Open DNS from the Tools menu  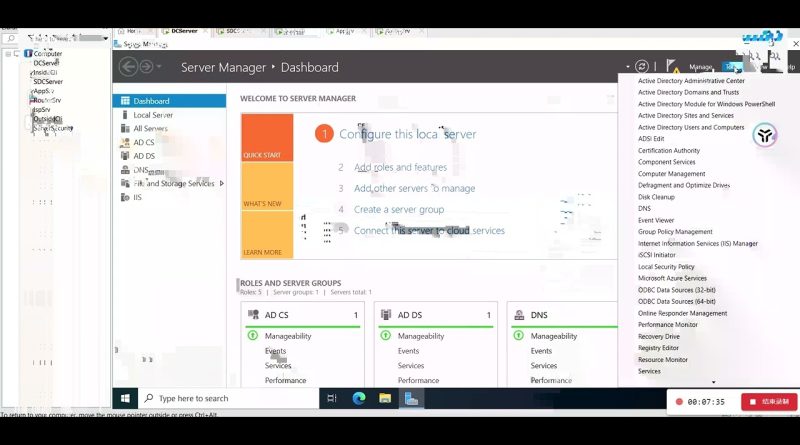[644, 209]
